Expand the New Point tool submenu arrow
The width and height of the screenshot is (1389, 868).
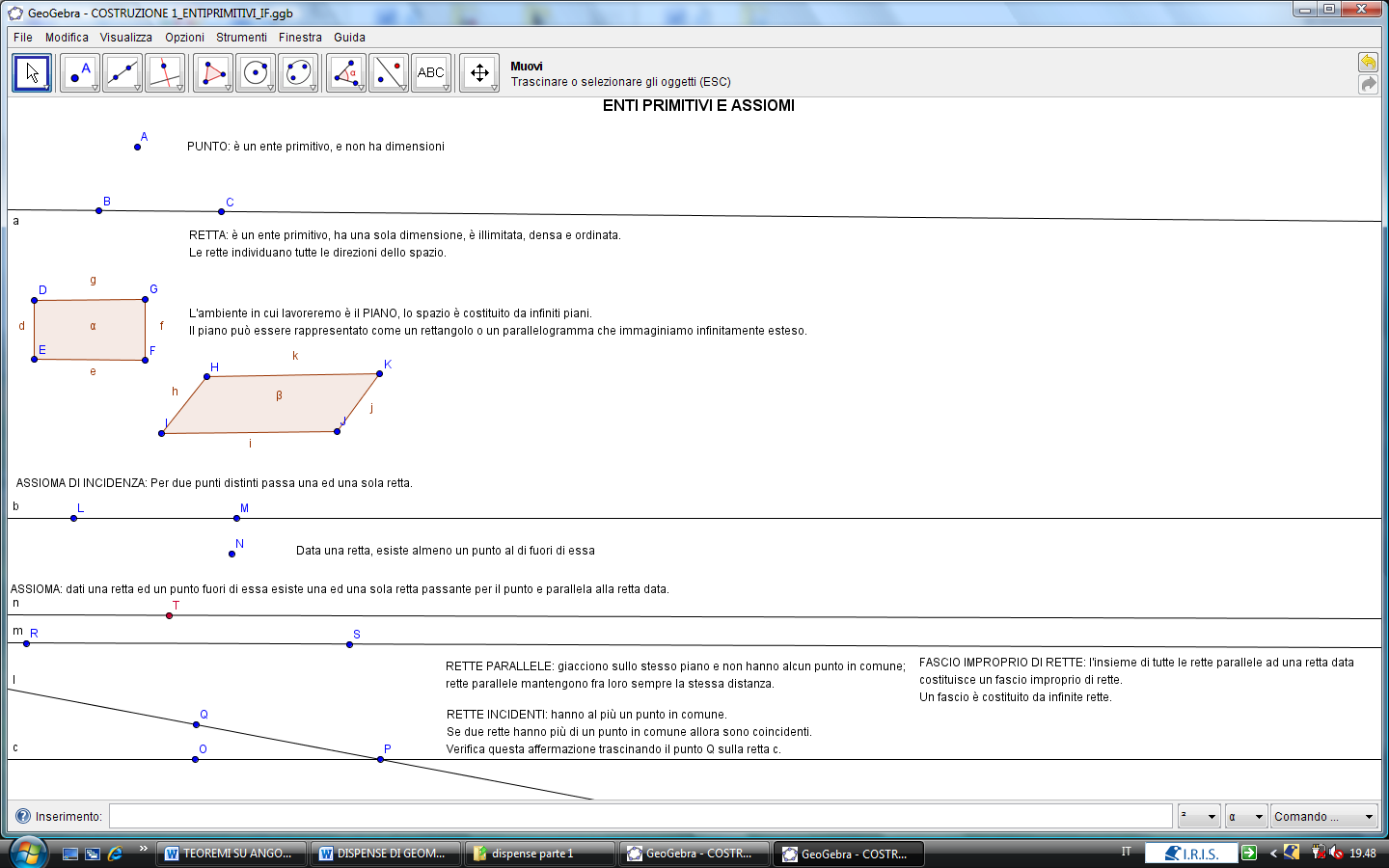[x=95, y=88]
